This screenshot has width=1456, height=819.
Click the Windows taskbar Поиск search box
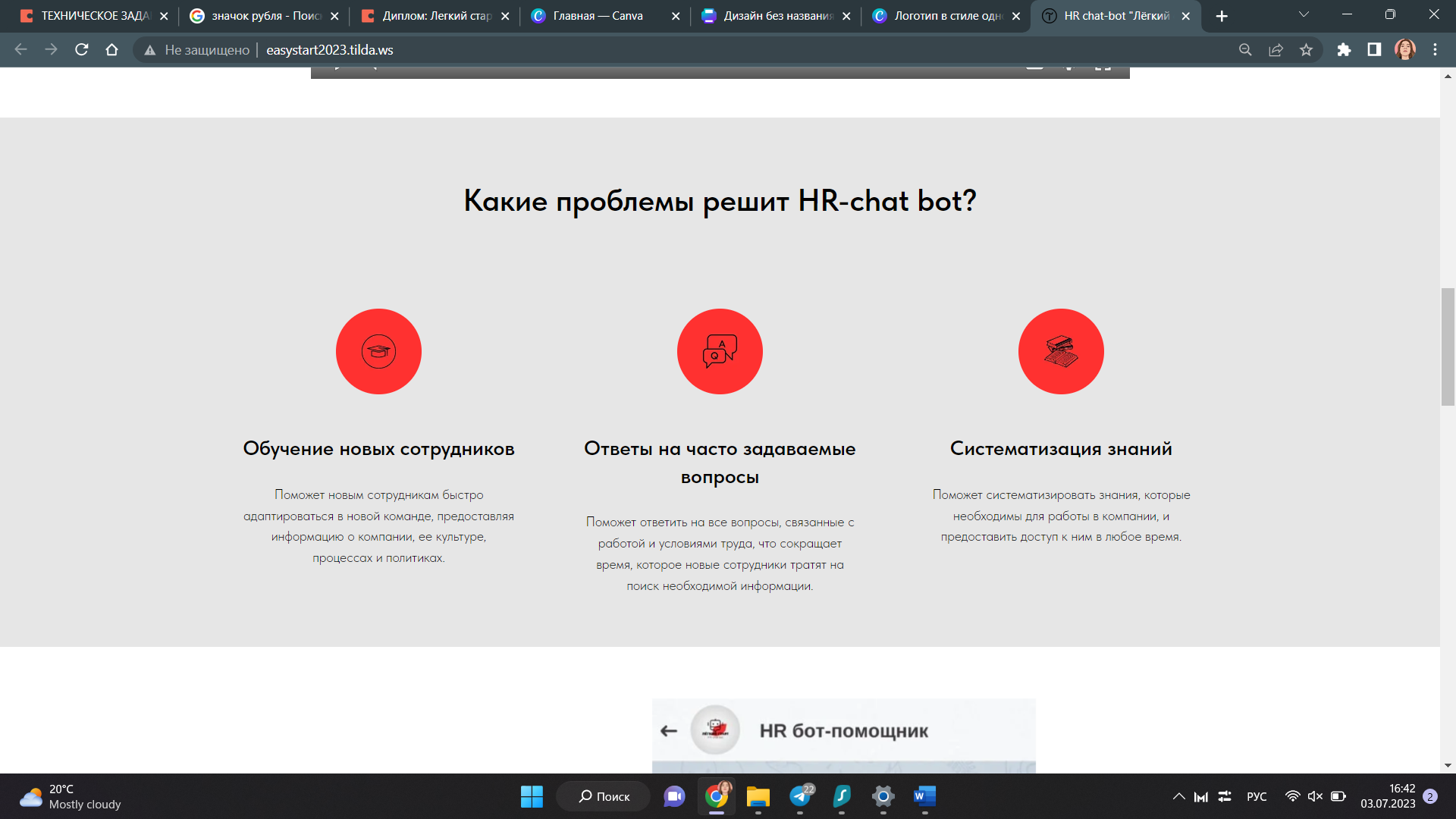coord(604,796)
